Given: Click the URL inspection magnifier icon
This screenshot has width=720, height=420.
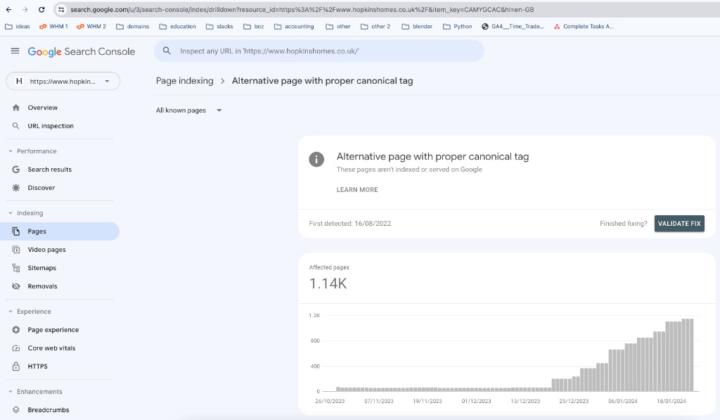Looking at the screenshot, I should (x=16, y=126).
